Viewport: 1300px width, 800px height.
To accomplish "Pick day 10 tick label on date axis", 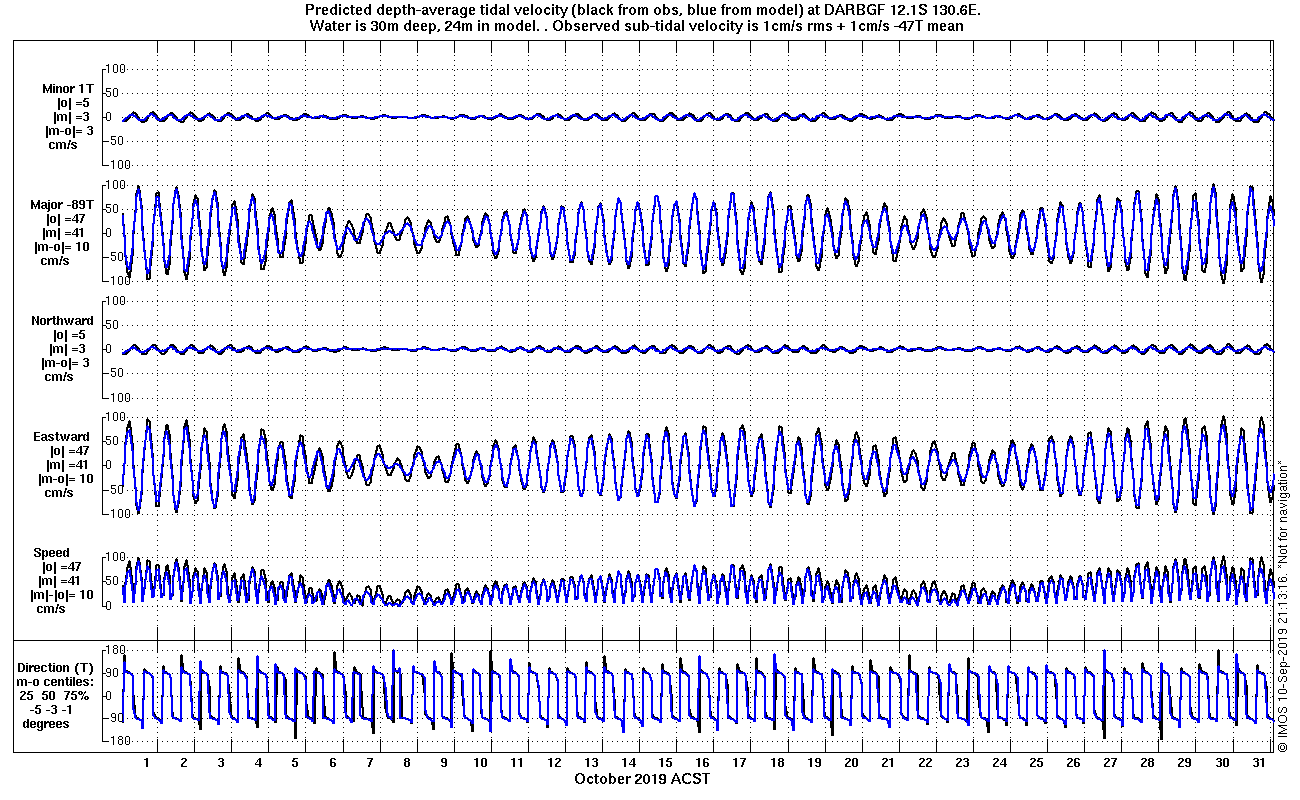I will tap(481, 763).
